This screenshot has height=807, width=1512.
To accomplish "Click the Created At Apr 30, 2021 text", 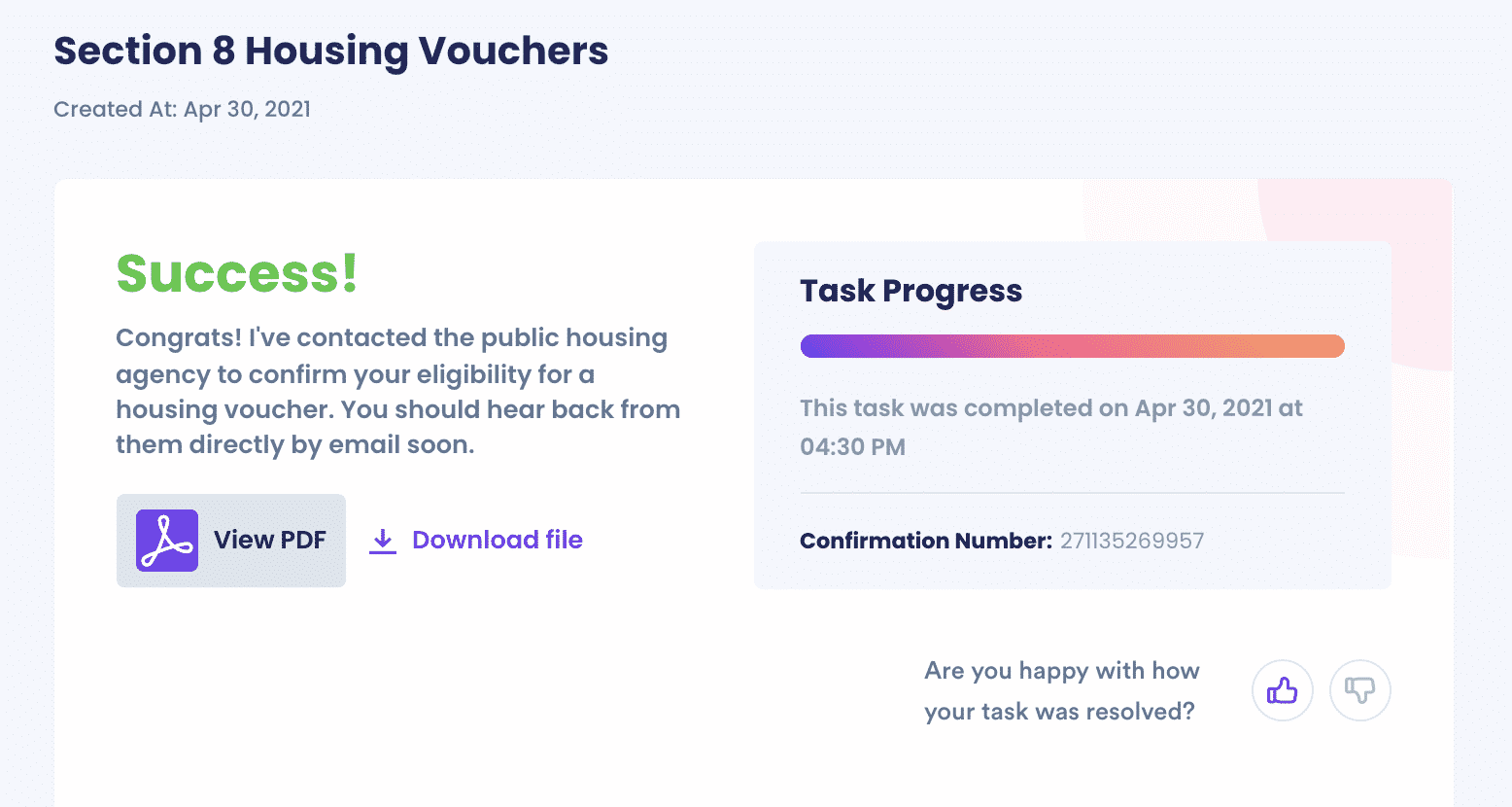I will pos(183,109).
